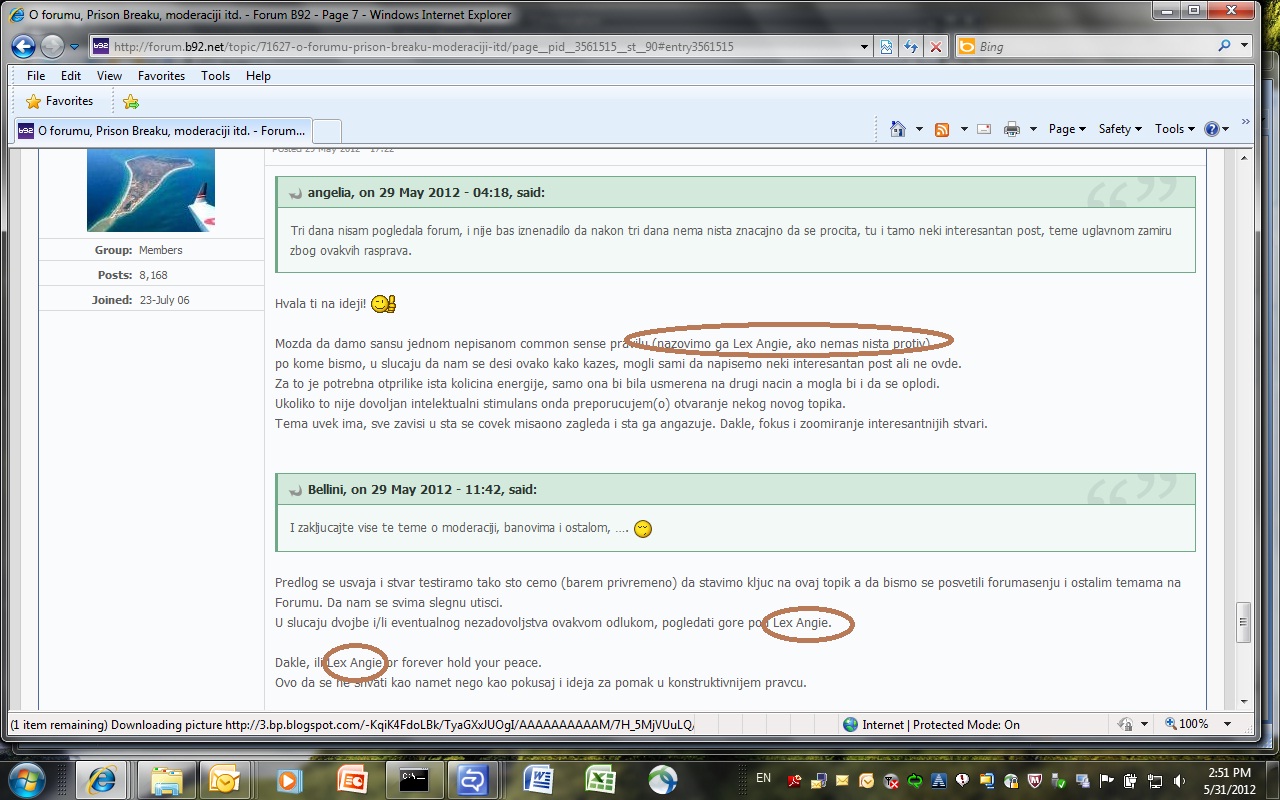
Task: Click the orange RSS Feeds icon
Action: [x=942, y=129]
